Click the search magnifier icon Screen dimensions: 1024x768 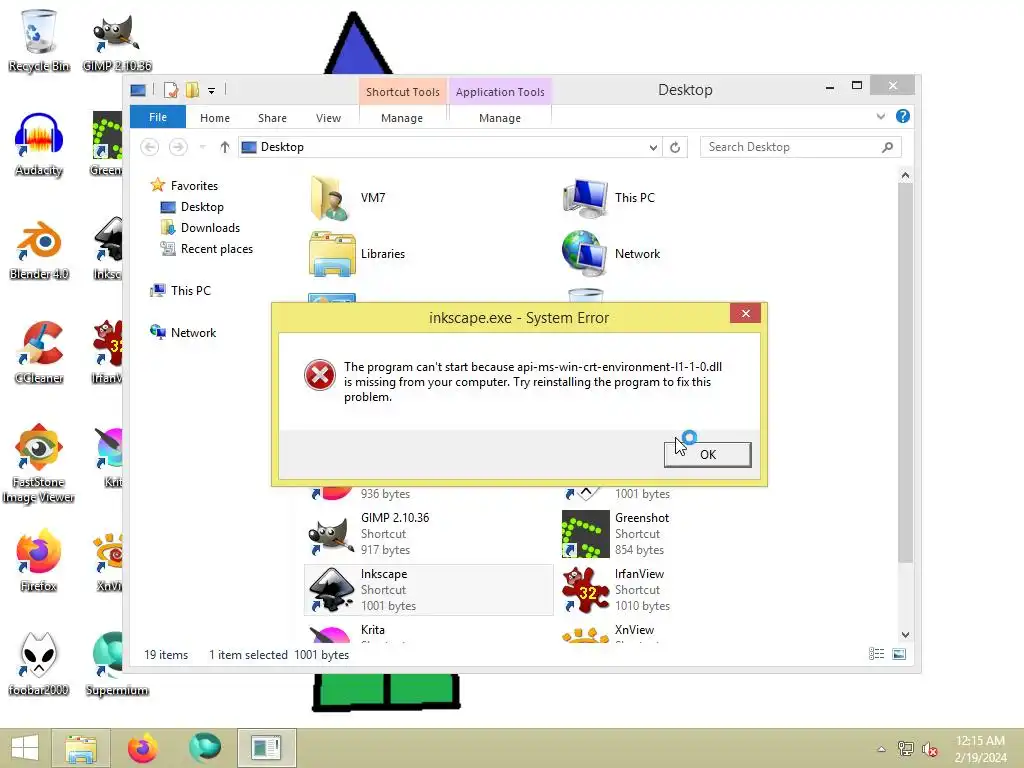point(888,147)
